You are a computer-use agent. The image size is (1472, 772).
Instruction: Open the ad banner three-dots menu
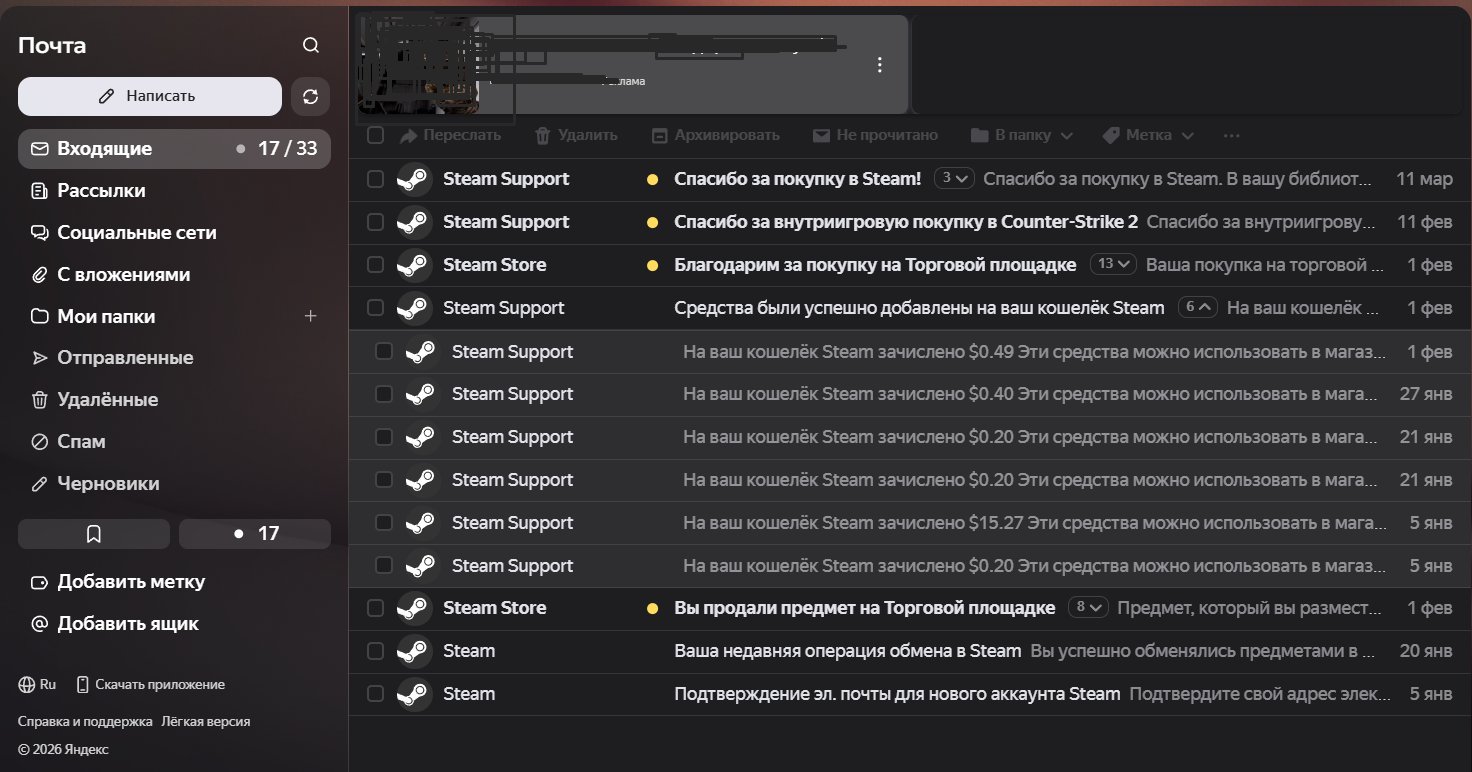pos(880,65)
